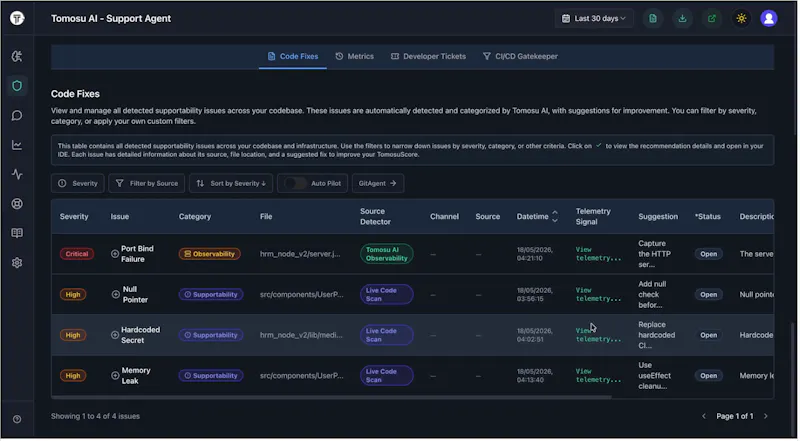Click the Critical severity badge
The width and height of the screenshot is (800, 441).
pyautogui.click(x=77, y=254)
